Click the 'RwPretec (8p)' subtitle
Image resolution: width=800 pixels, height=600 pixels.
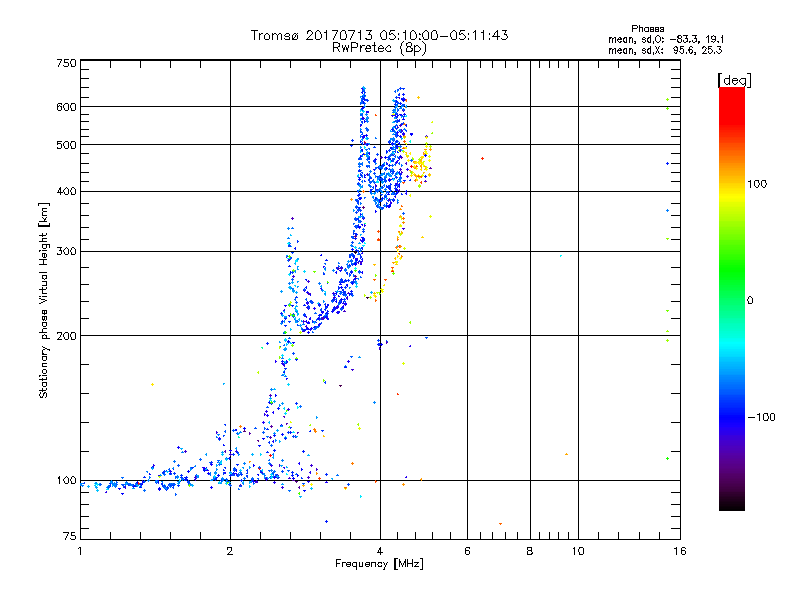tap(379, 48)
